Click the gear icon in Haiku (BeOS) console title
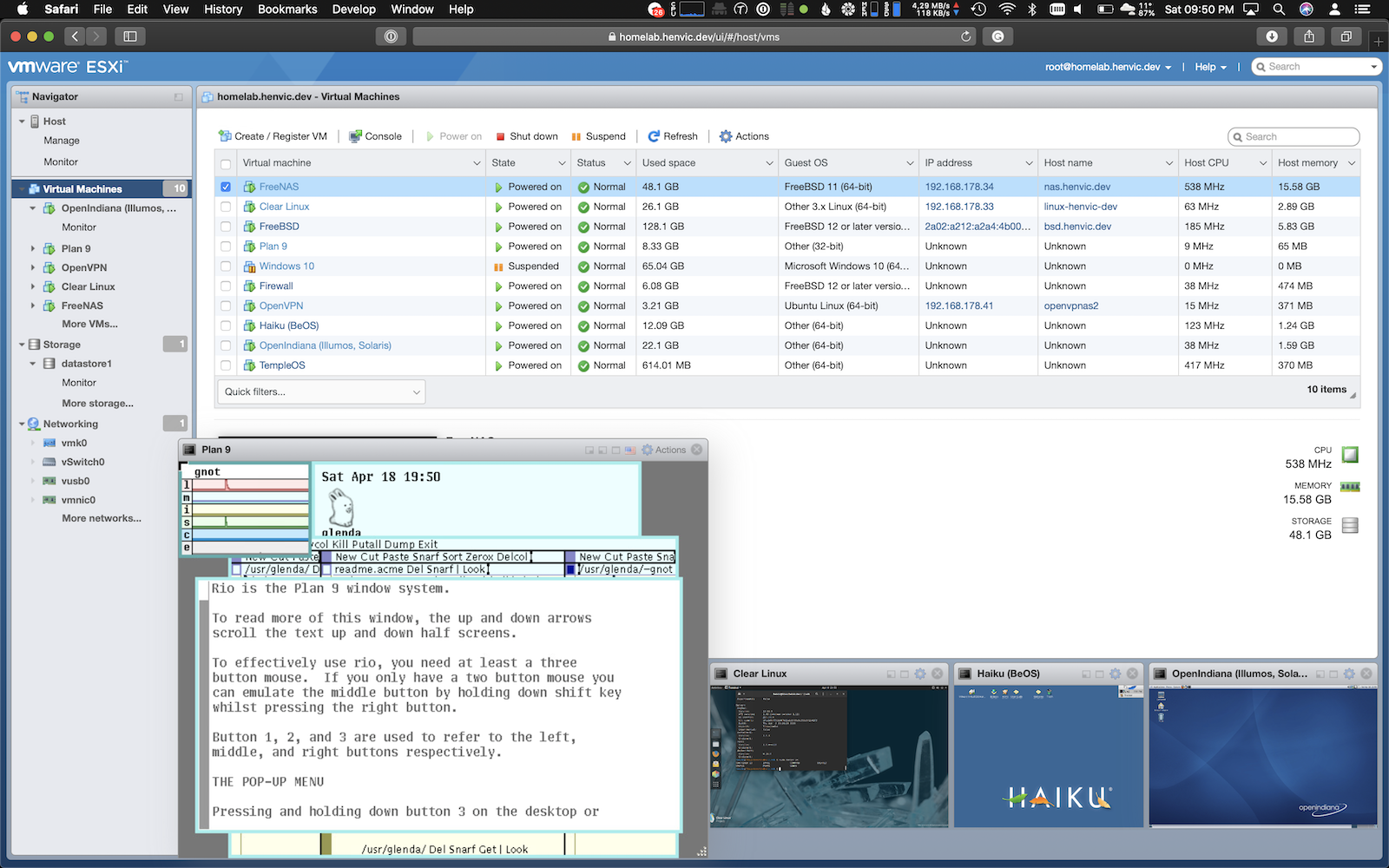 click(x=1116, y=674)
